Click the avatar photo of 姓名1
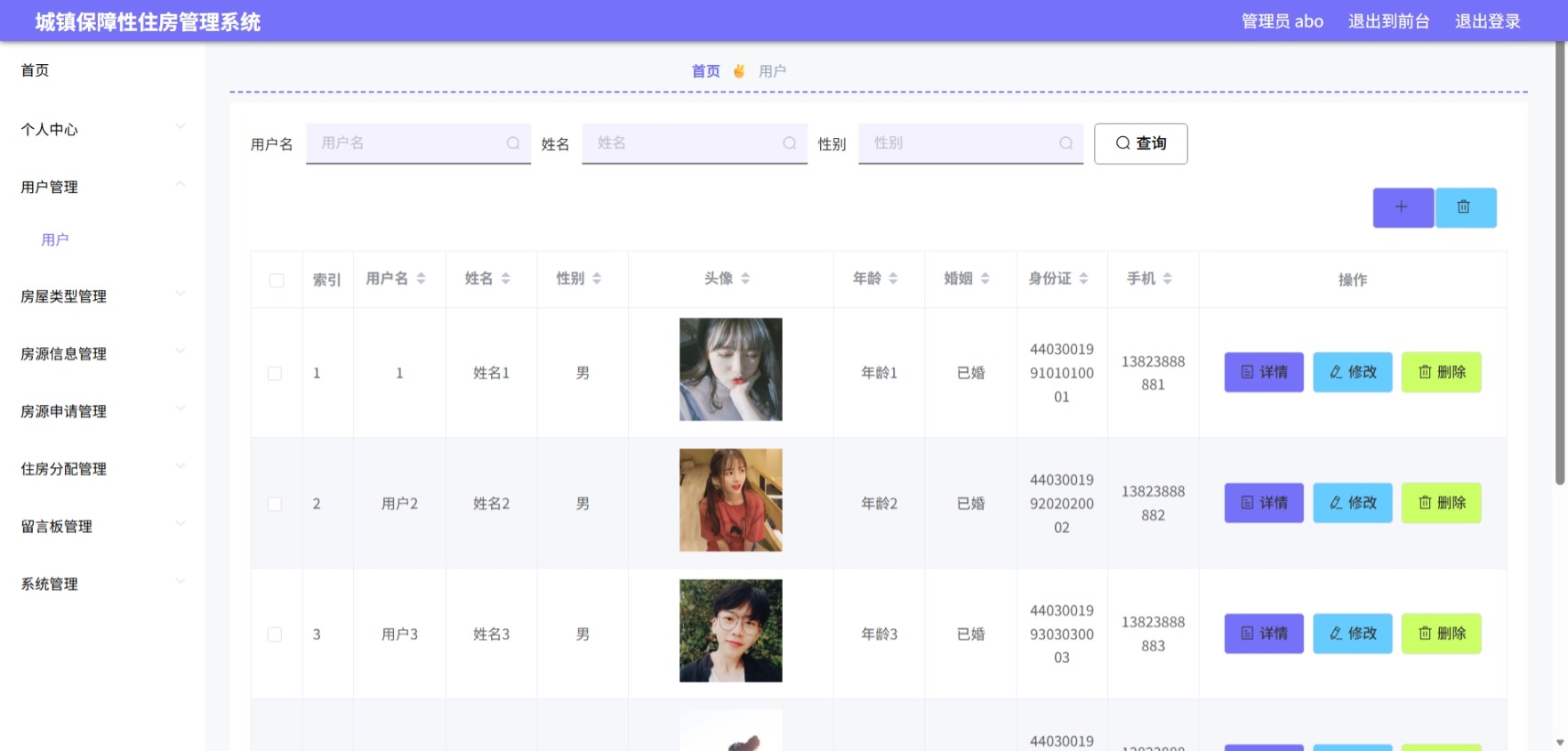This screenshot has width=1568, height=751. pyautogui.click(x=731, y=369)
